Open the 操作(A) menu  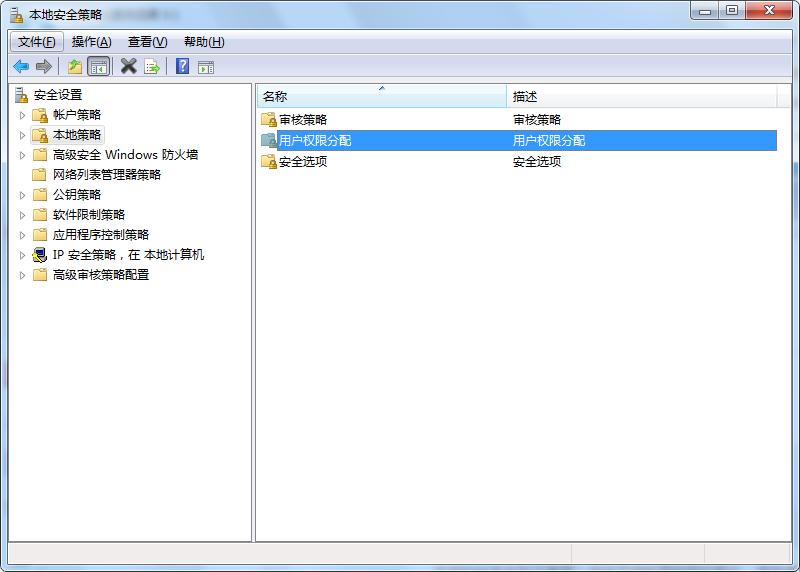click(x=92, y=42)
